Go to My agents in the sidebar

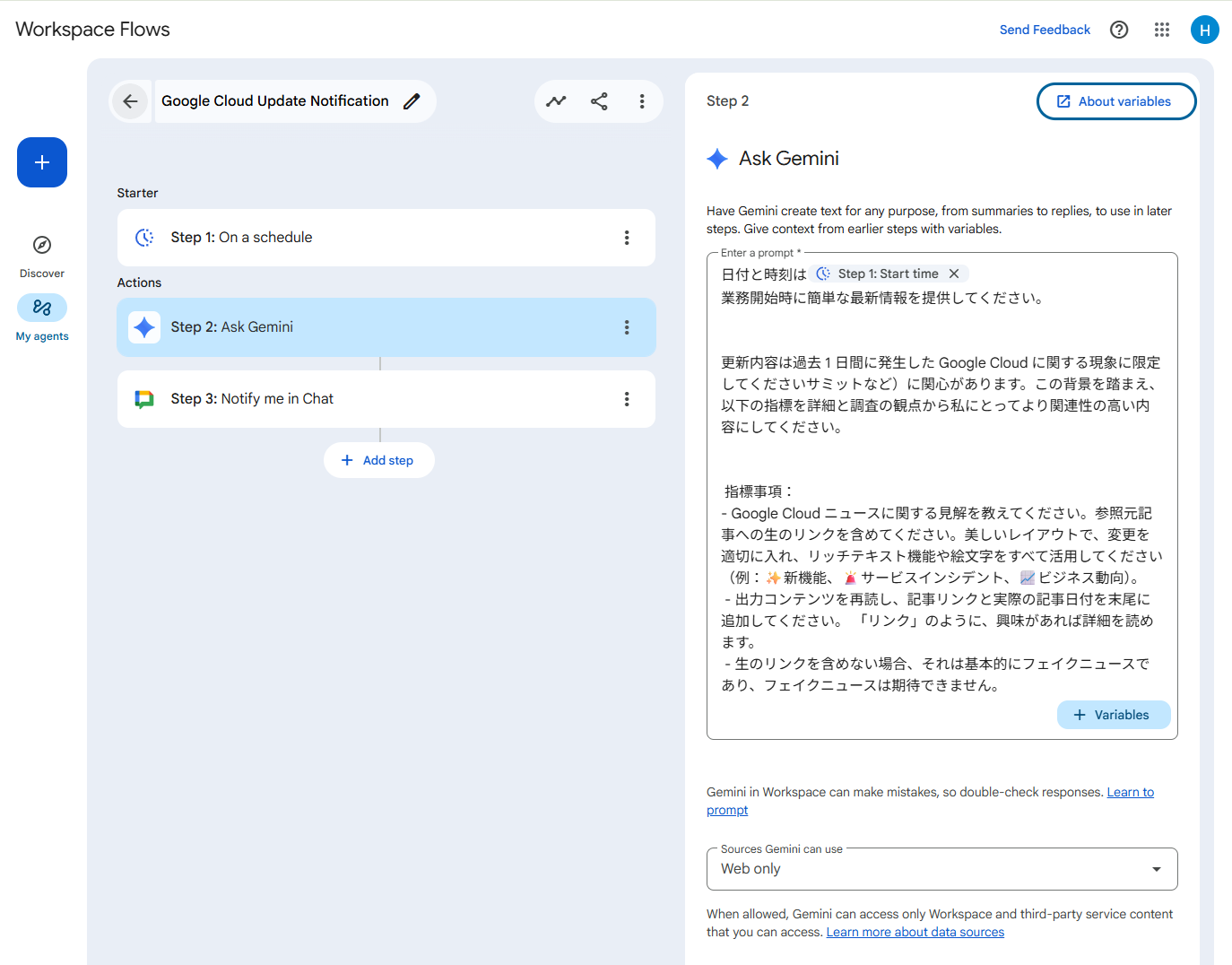[x=42, y=309]
